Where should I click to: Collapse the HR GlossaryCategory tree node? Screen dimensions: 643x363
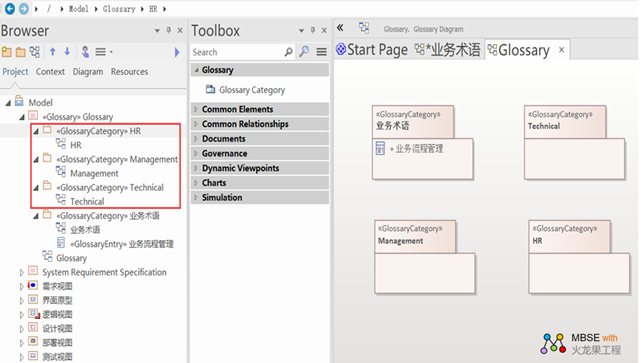(36, 131)
